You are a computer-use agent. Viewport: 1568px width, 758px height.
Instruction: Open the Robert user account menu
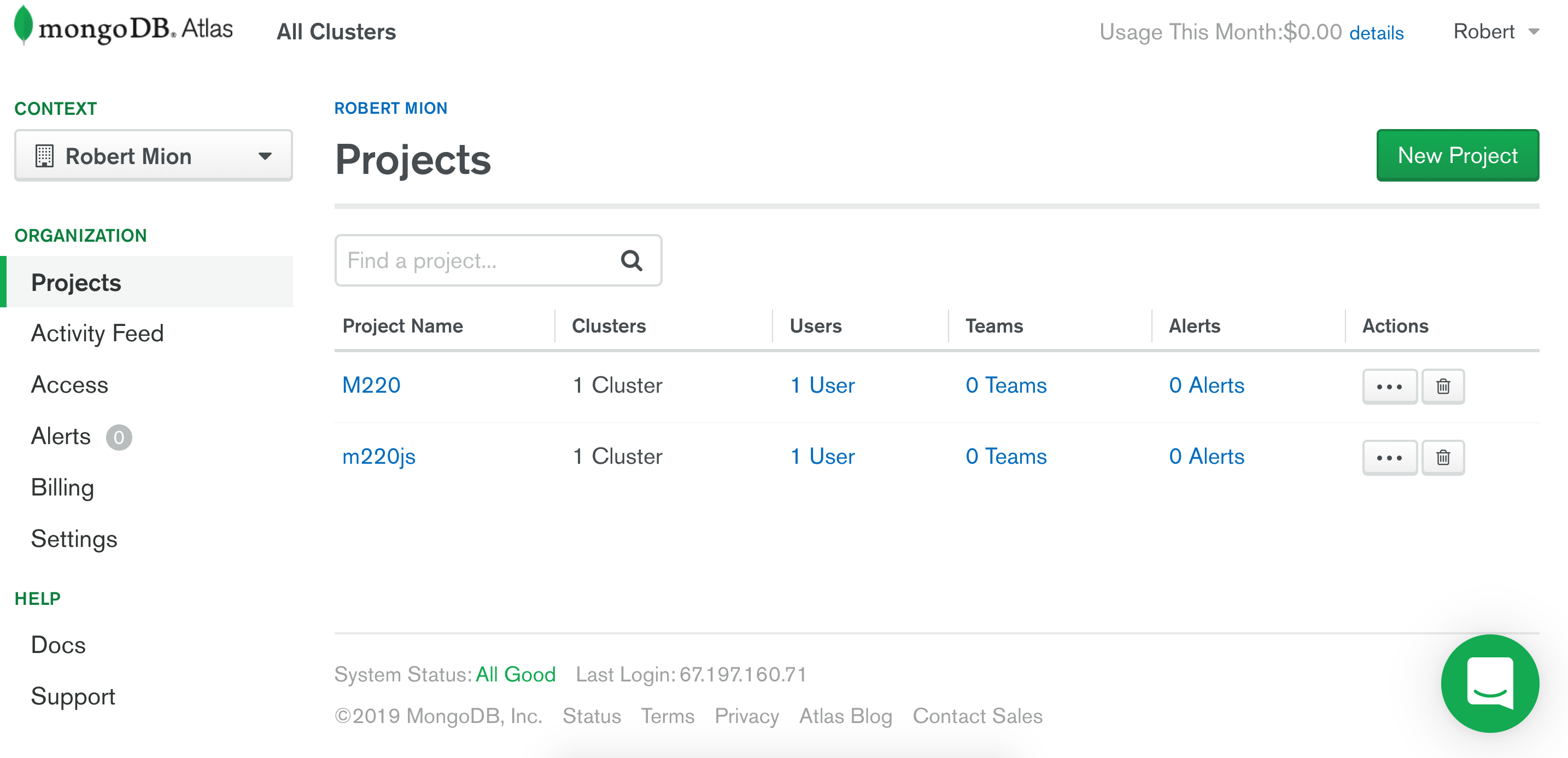coord(1496,32)
